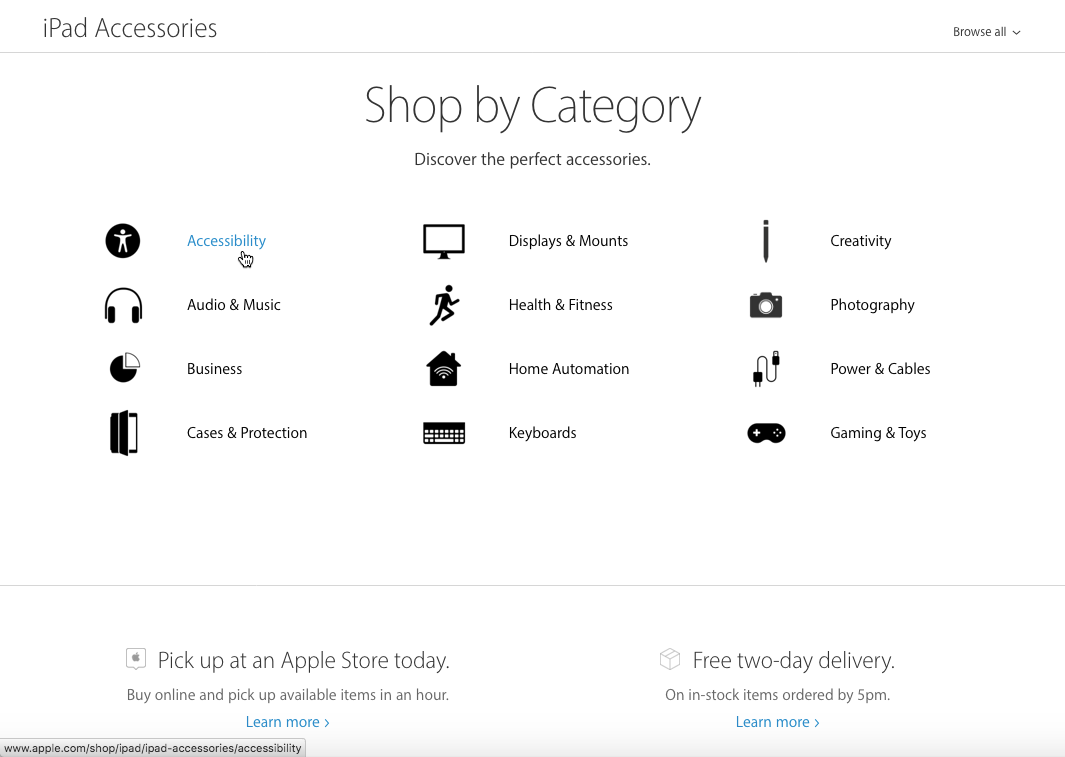
Task: Select the Keyboards keyboard icon
Action: pyautogui.click(x=444, y=433)
